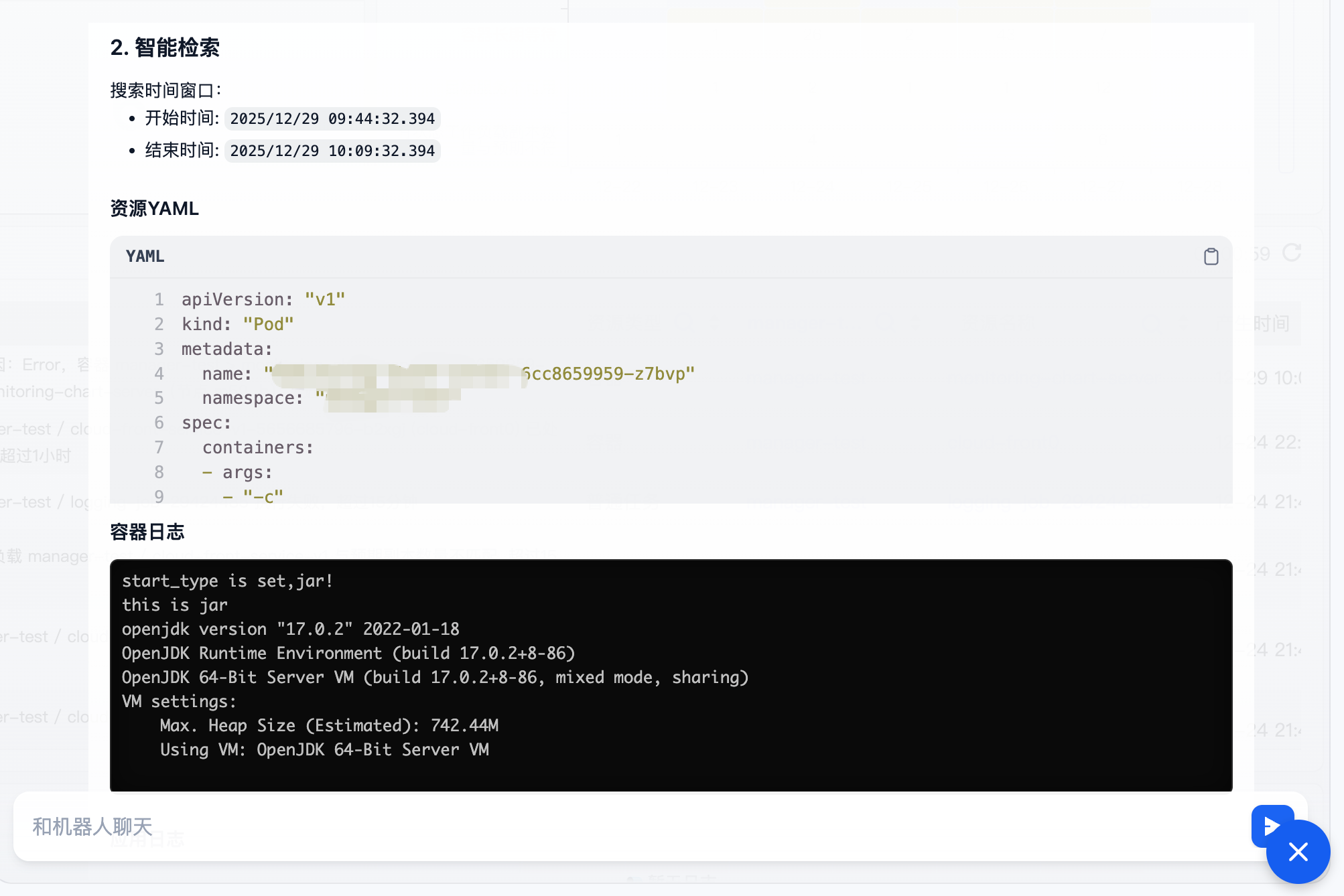Click the end time 10:09:32.394 chip
1344x896 pixels.
pos(332,151)
